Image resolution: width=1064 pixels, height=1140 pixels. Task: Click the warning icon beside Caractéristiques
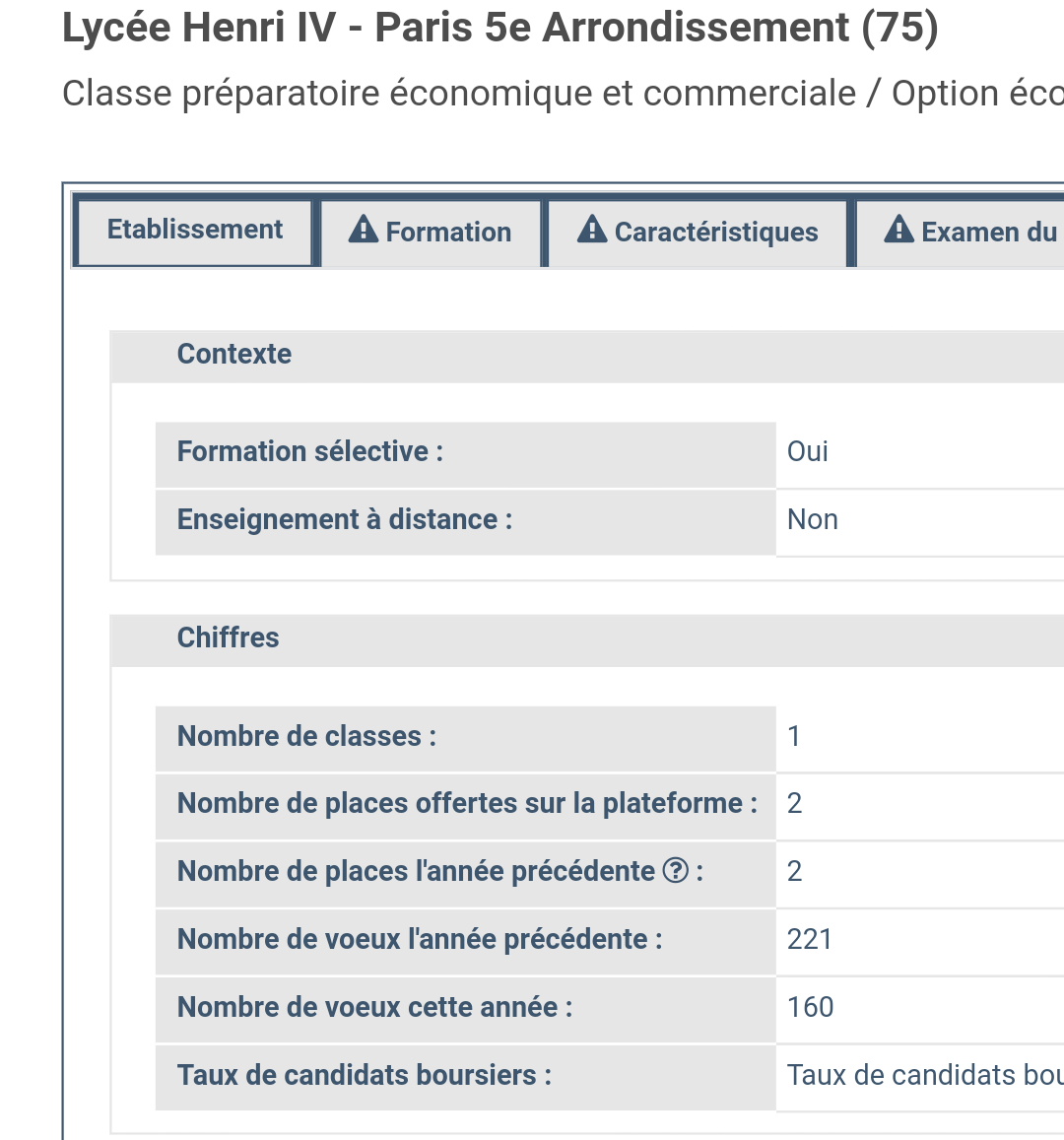(x=591, y=230)
